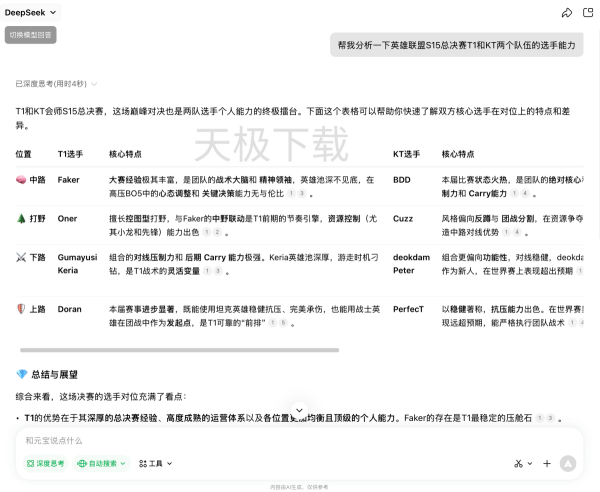The image size is (600, 492).
Task: Click the 切换模型回答 button
Action: pyautogui.click(x=31, y=34)
